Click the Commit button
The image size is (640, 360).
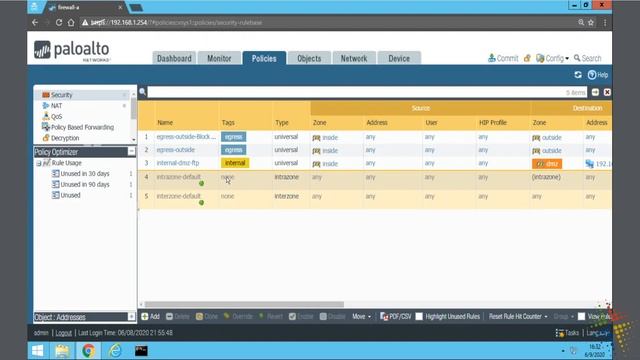tap(503, 58)
